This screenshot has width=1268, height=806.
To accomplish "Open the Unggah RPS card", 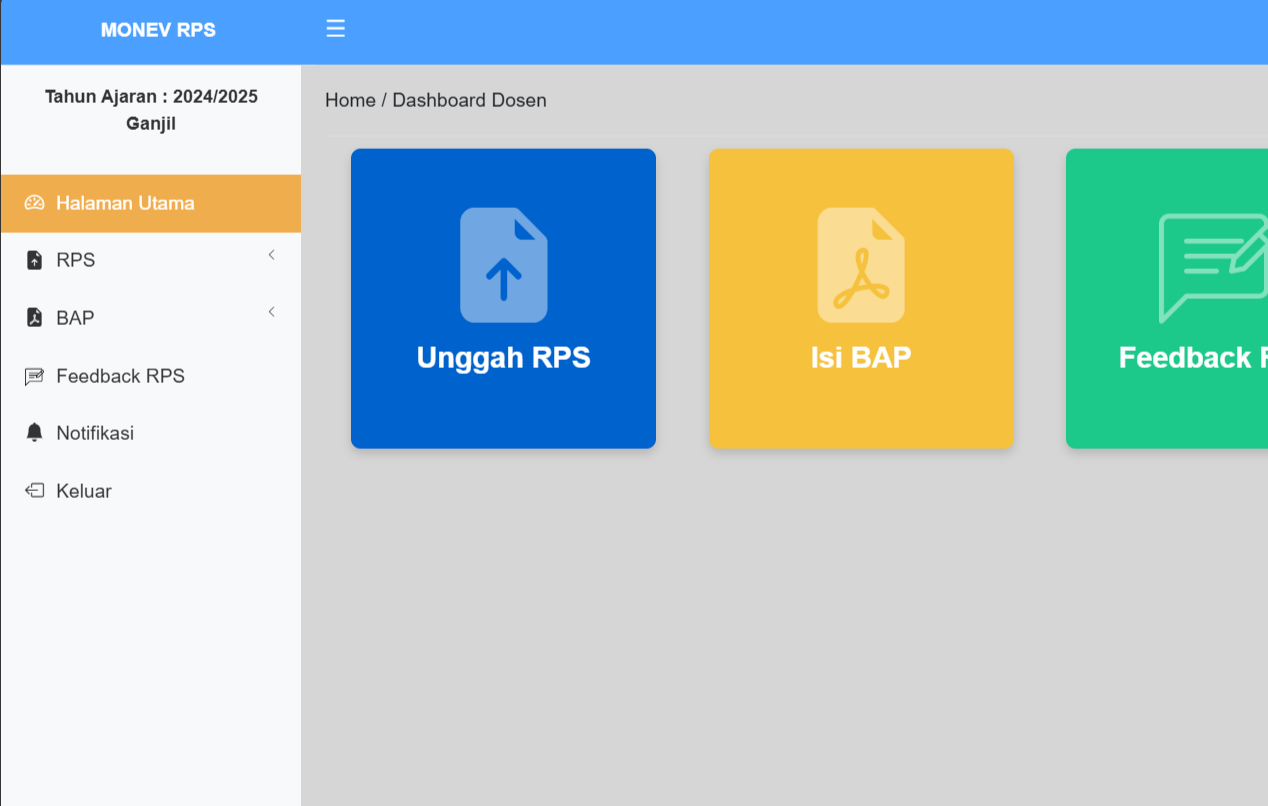I will coord(503,298).
